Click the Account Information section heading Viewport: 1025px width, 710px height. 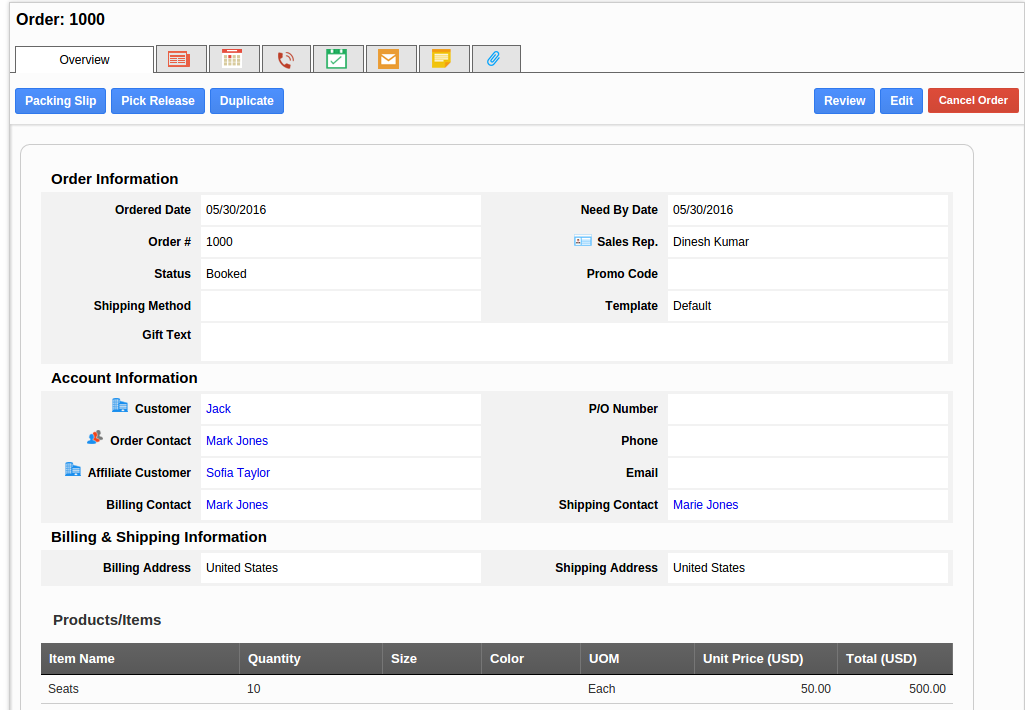click(124, 378)
